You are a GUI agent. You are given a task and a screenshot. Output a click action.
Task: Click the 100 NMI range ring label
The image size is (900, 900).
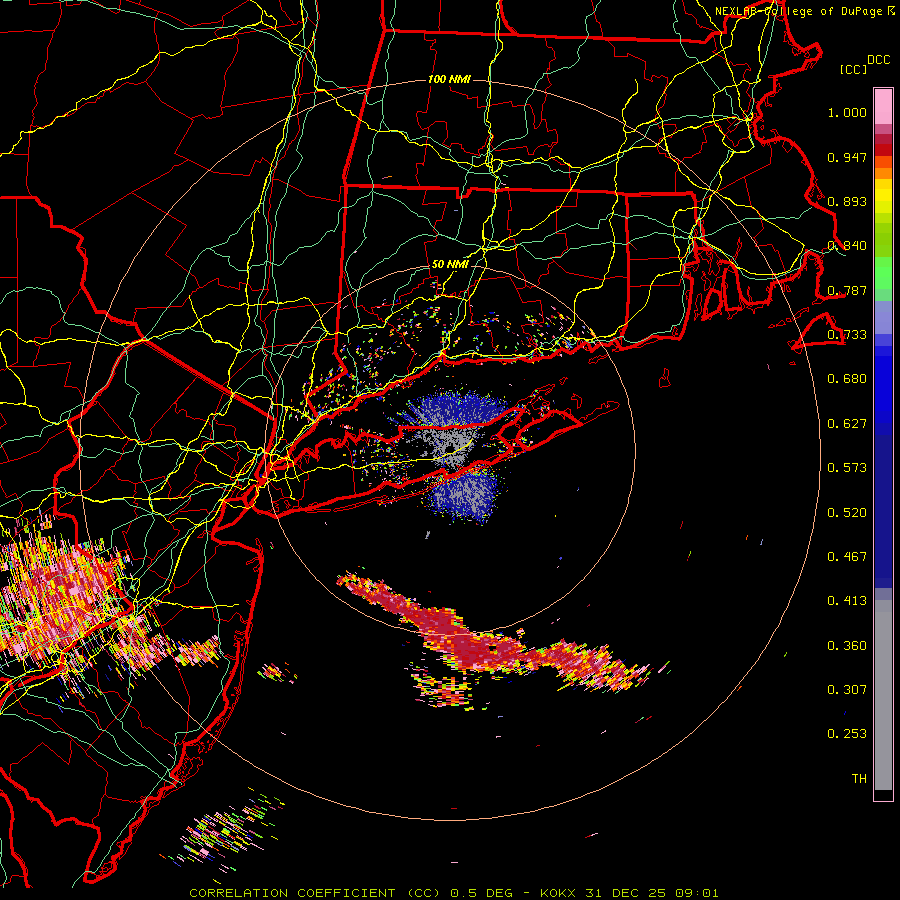click(x=449, y=79)
